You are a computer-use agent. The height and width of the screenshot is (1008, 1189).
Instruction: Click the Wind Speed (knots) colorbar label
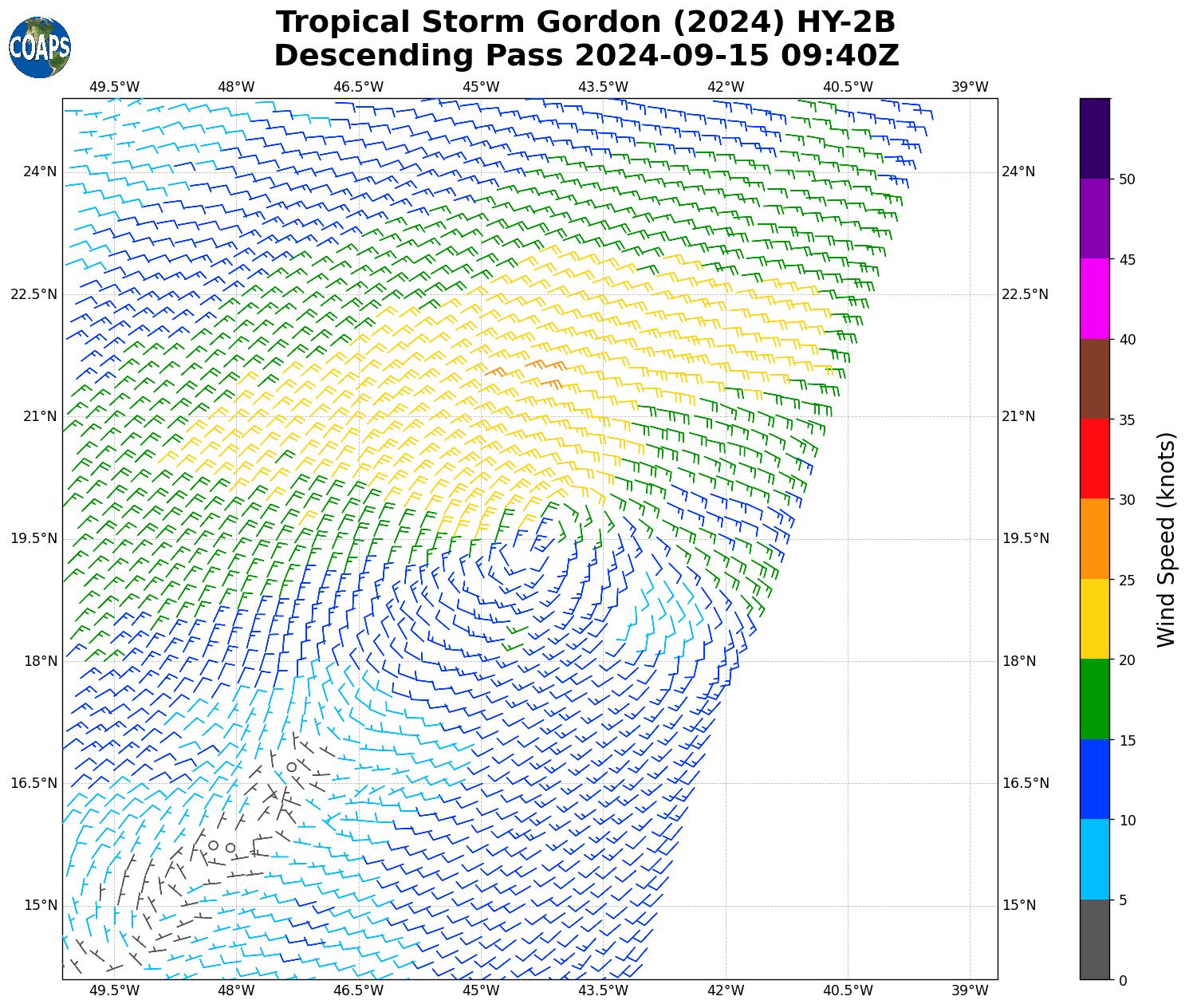(1166, 539)
